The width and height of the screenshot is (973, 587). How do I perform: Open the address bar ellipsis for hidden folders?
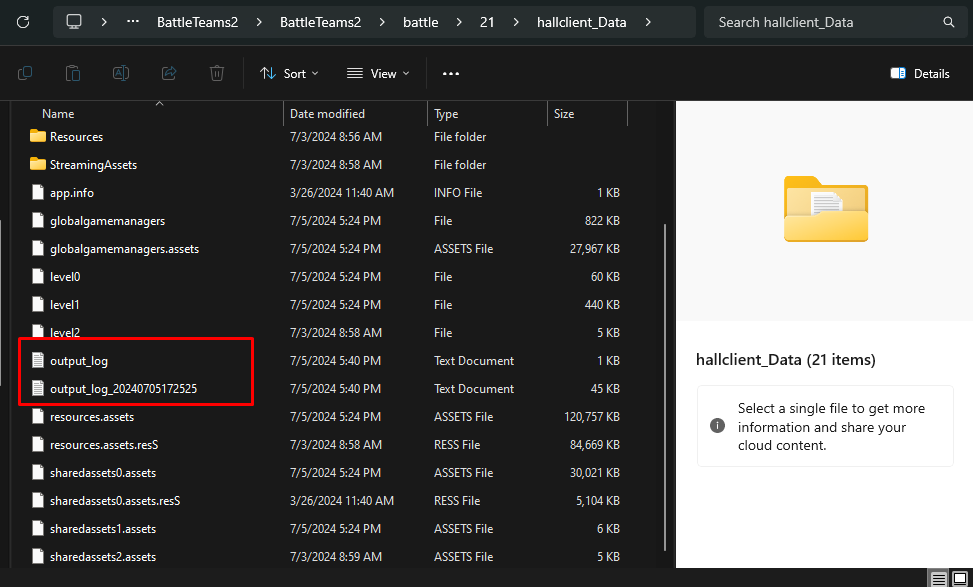(x=133, y=22)
